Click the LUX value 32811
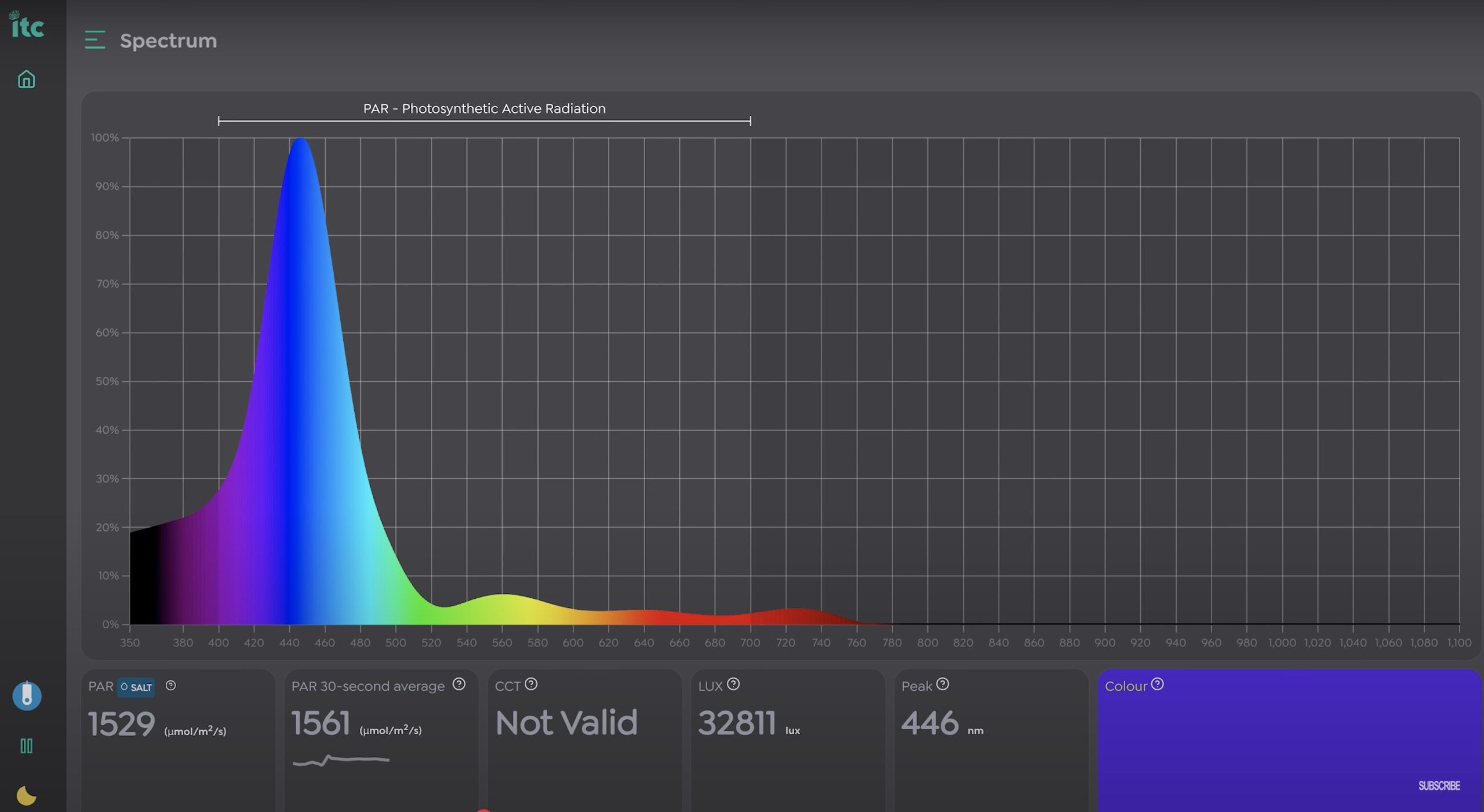This screenshot has width=1484, height=812. point(737,723)
